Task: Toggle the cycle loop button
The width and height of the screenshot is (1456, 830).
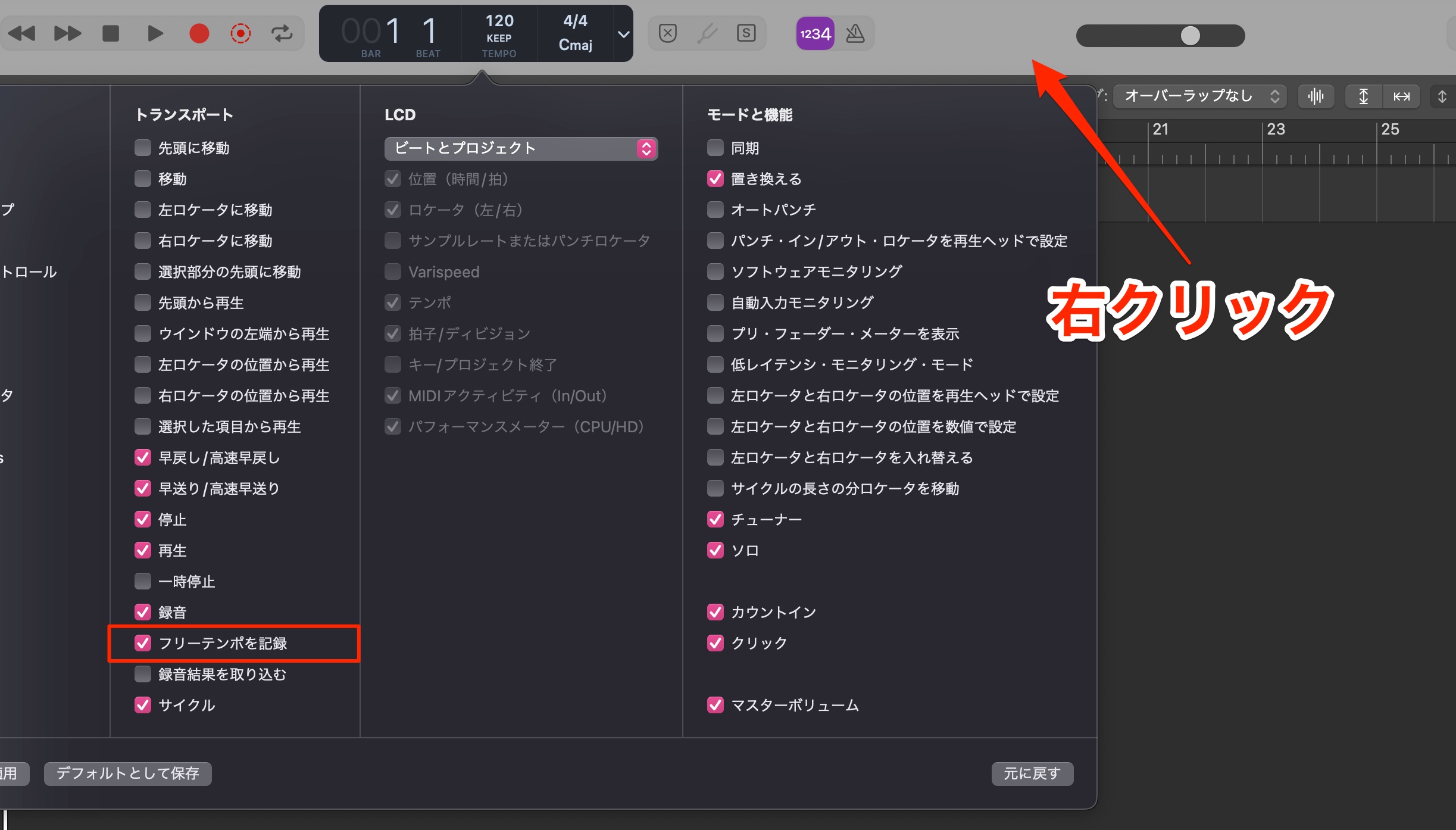Action: [x=282, y=33]
